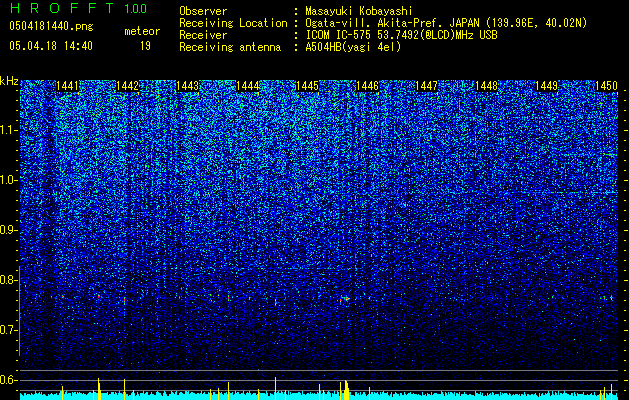
Task: Click the meteor count label
Action: pos(142,31)
